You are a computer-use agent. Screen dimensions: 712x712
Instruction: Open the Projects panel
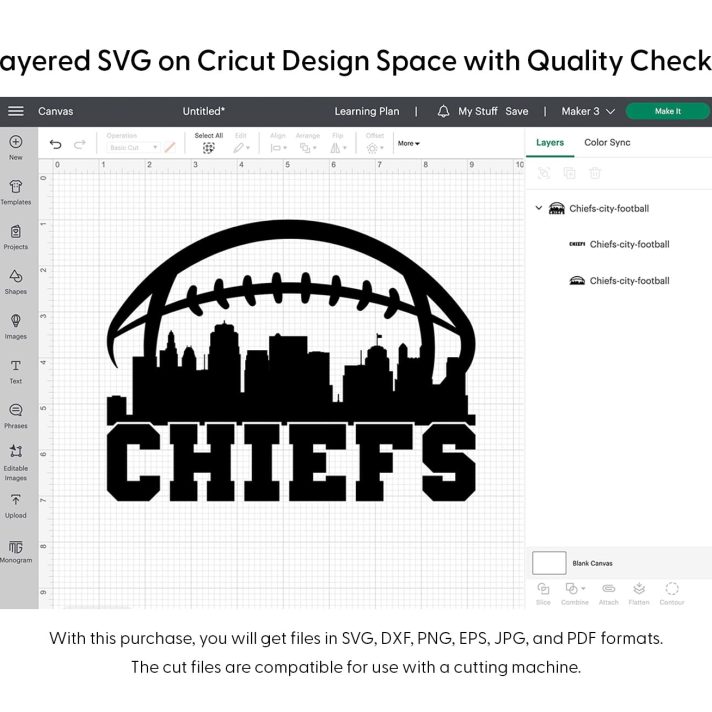coord(16,237)
